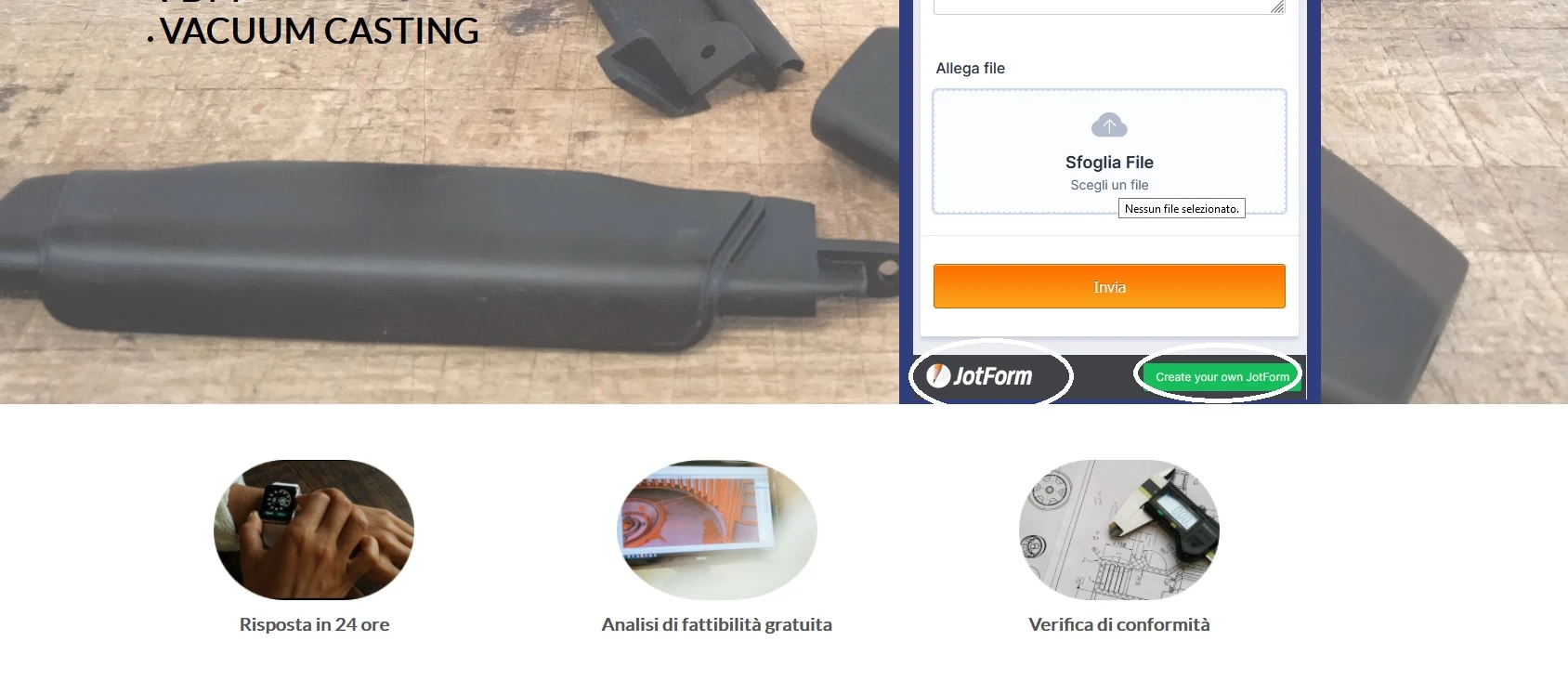Screen dimensions: 1568x694
Task: Select the Sfoglia File text
Action: [1109, 163]
